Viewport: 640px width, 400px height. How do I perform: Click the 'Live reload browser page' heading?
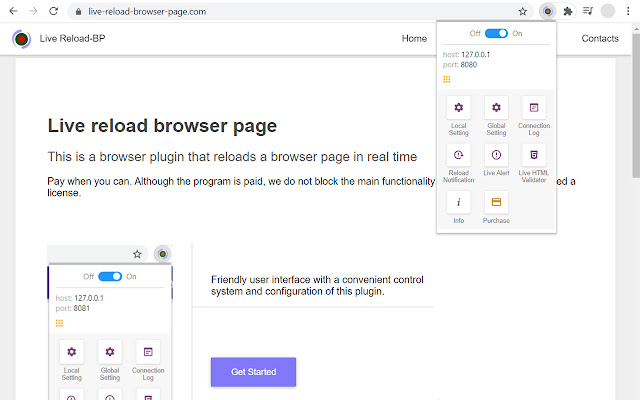162,126
